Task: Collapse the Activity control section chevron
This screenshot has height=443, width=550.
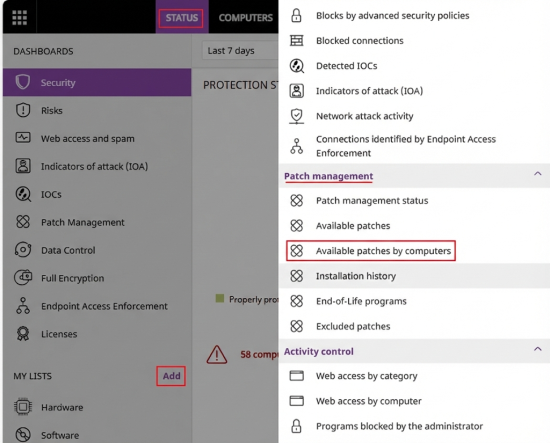Action: [537, 349]
